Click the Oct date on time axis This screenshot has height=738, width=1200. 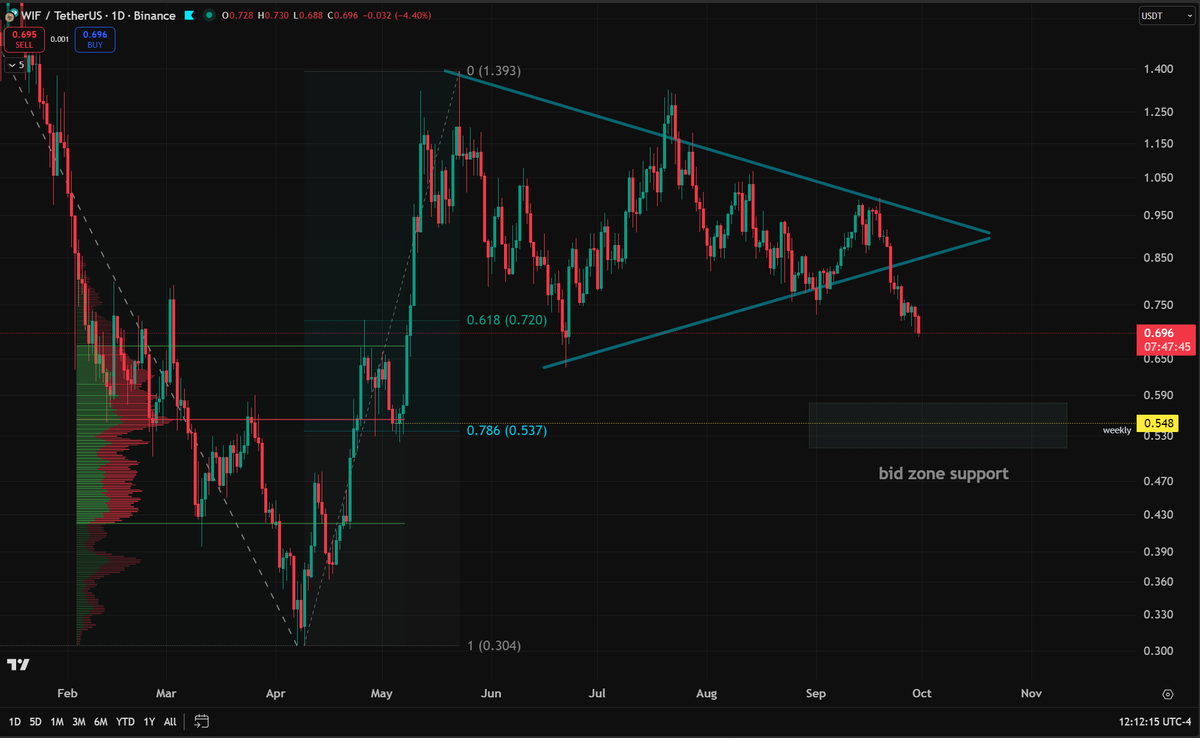point(922,692)
